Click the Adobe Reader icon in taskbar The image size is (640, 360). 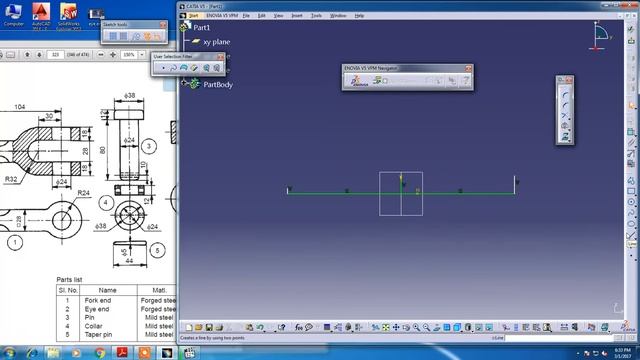click(x=122, y=353)
